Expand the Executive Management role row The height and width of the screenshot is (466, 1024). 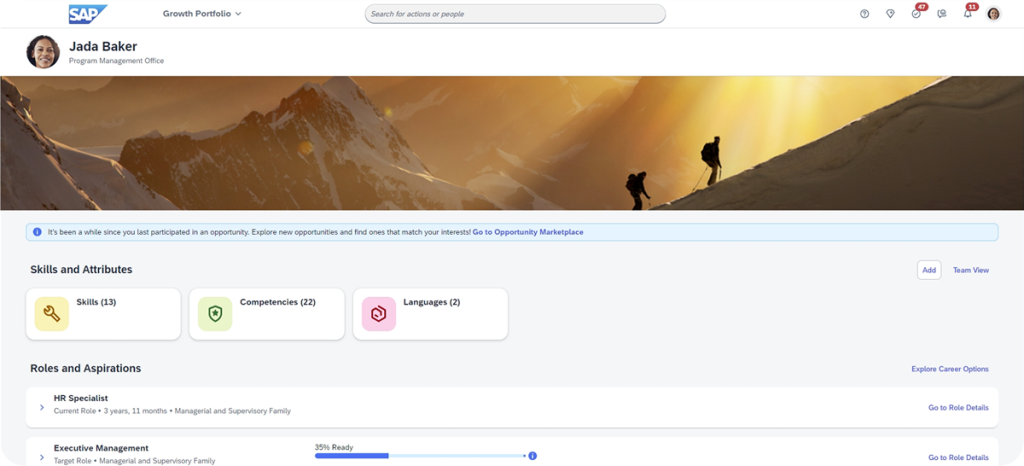point(42,458)
